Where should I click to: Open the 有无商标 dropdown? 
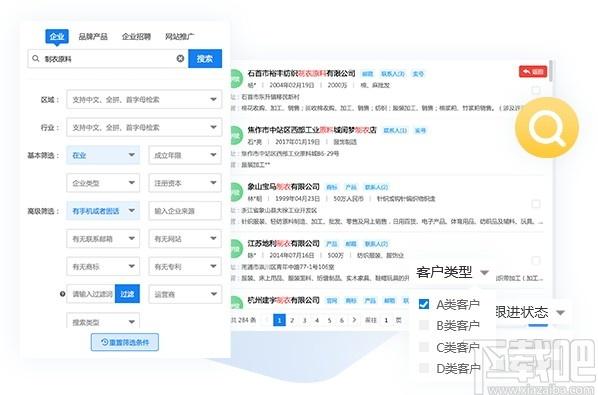103,267
